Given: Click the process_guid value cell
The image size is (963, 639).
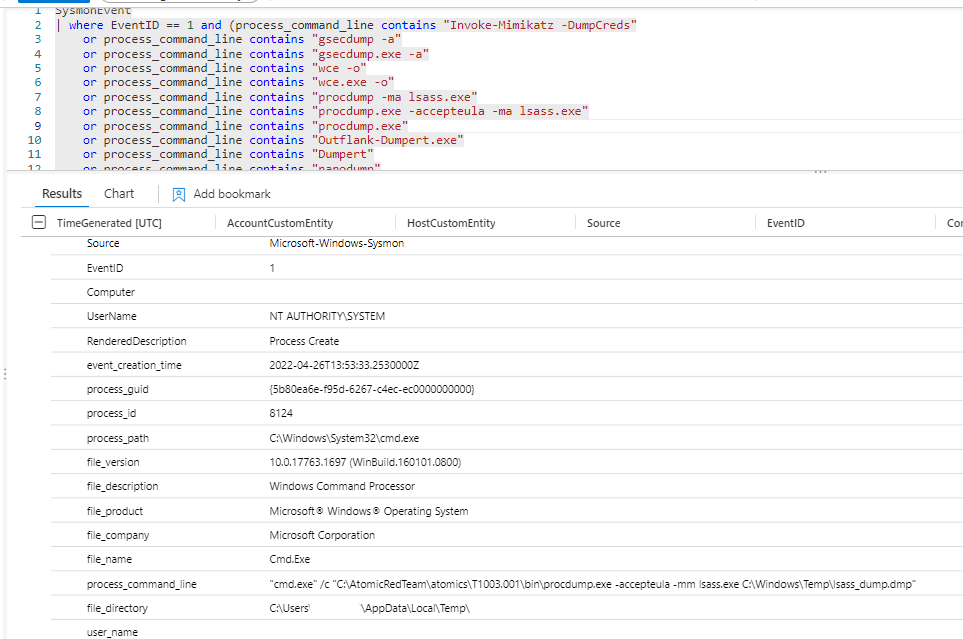Looking at the screenshot, I should click(x=371, y=389).
